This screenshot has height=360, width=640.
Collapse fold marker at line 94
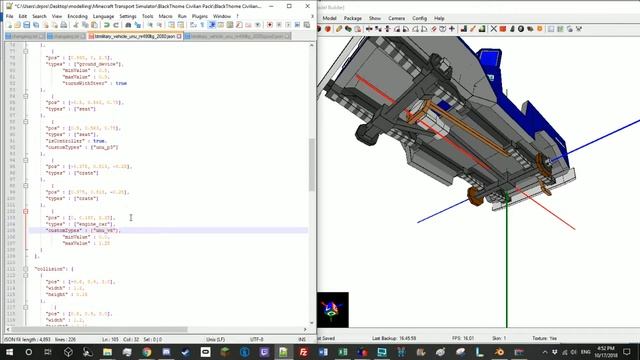26,160
